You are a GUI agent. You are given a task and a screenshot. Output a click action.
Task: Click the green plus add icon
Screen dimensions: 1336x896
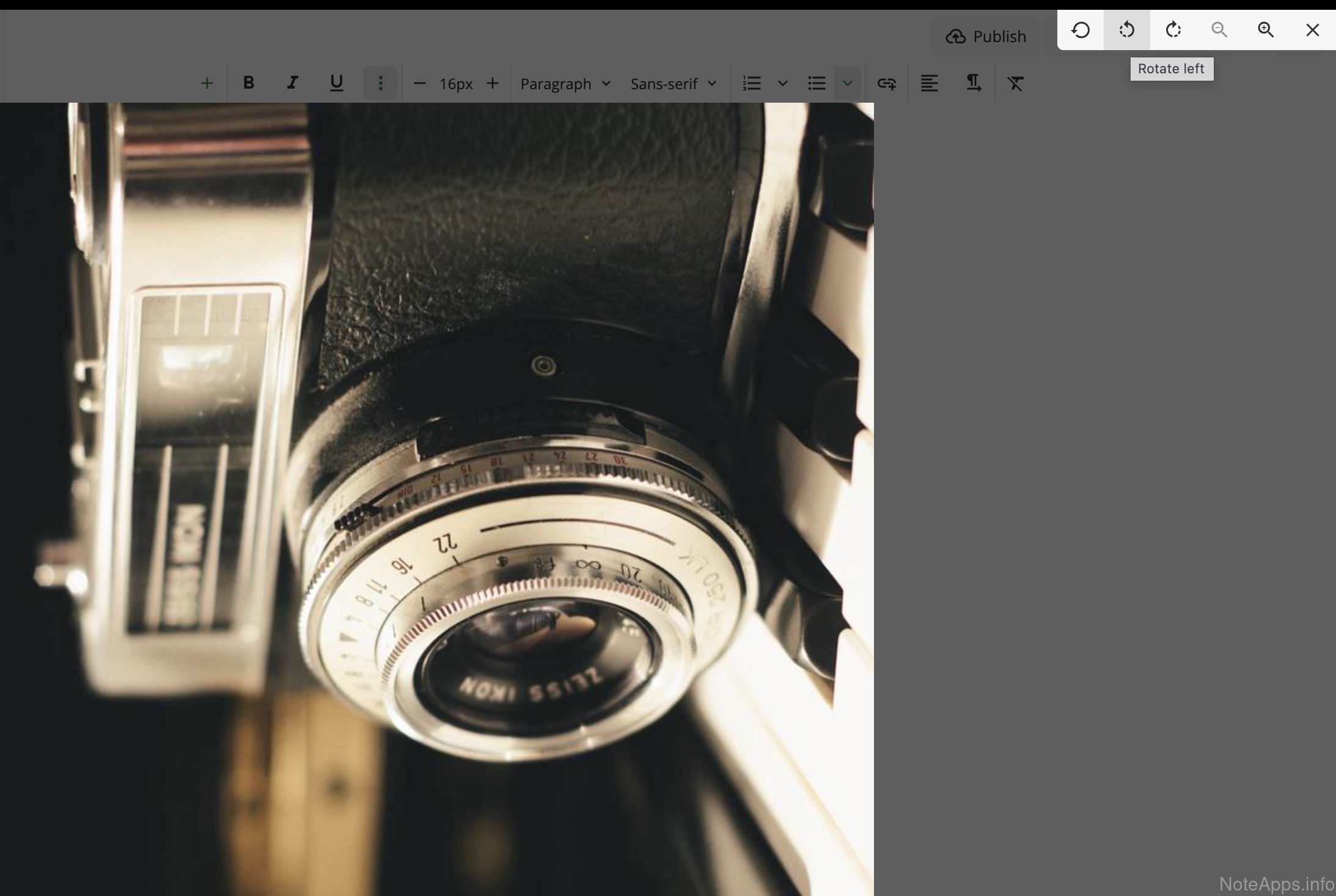point(207,83)
